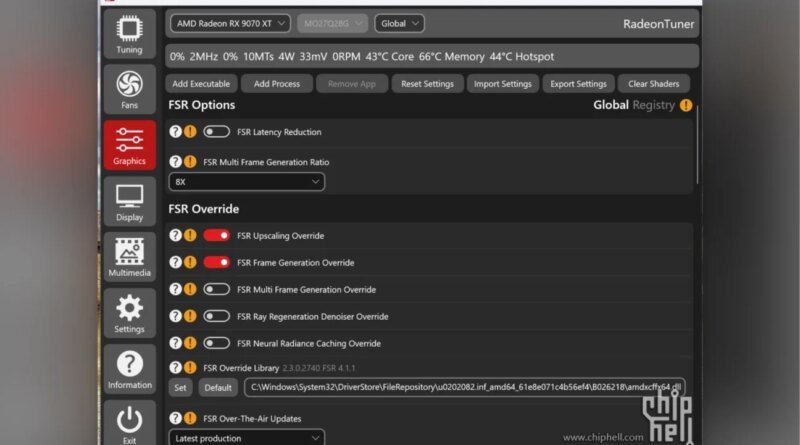800x445 pixels.
Task: Disable FSR Upscaling Override toggle
Action: 216,235
